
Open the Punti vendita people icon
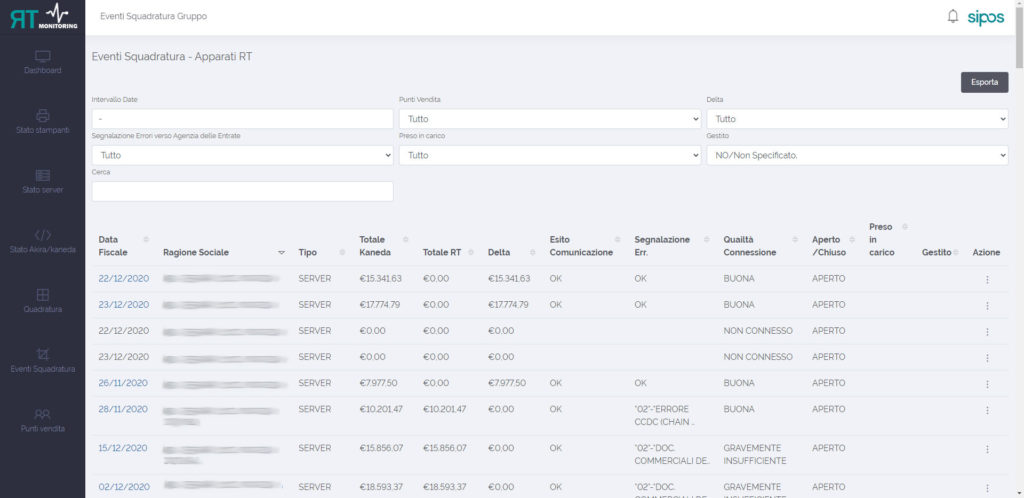(x=43, y=413)
